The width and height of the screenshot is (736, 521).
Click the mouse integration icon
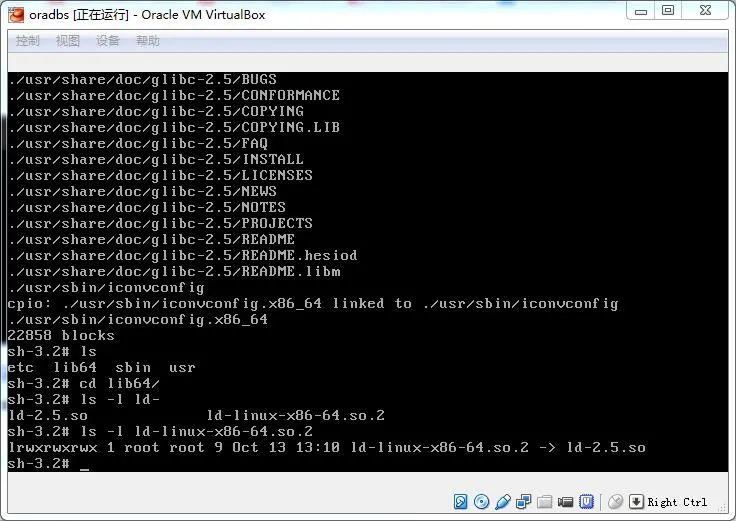[x=615, y=502]
